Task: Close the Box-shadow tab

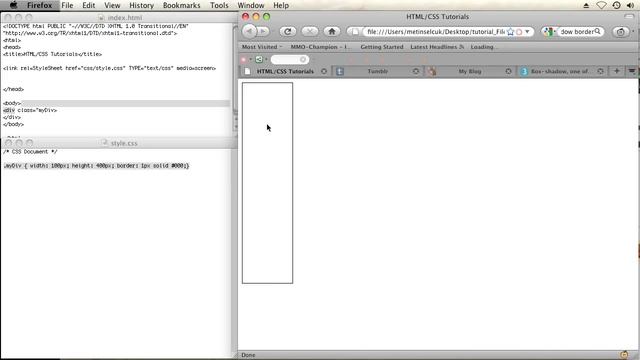Action: pos(600,71)
